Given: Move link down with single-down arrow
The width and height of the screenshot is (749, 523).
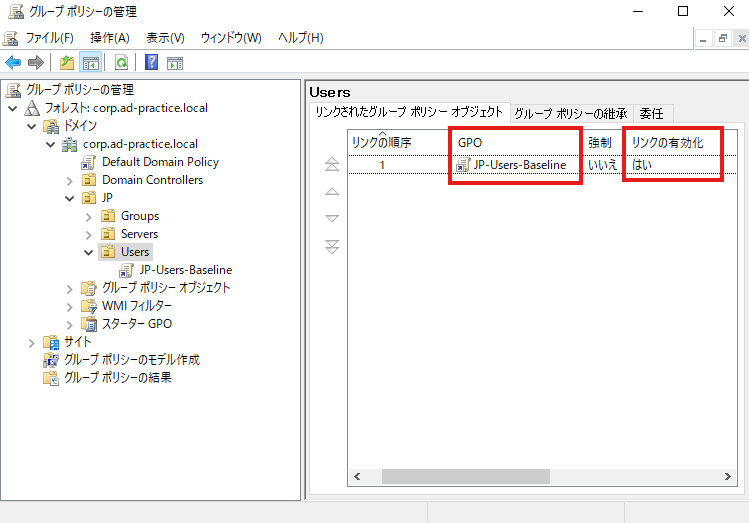Looking at the screenshot, I should 332,219.
